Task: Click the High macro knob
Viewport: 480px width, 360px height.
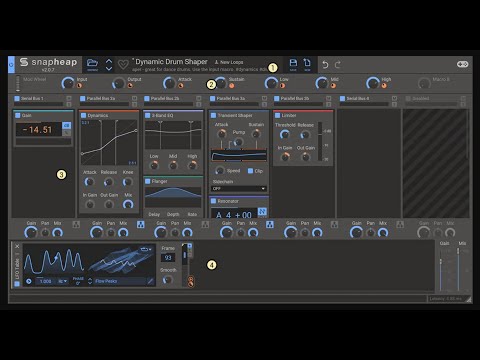Action: [x=373, y=83]
